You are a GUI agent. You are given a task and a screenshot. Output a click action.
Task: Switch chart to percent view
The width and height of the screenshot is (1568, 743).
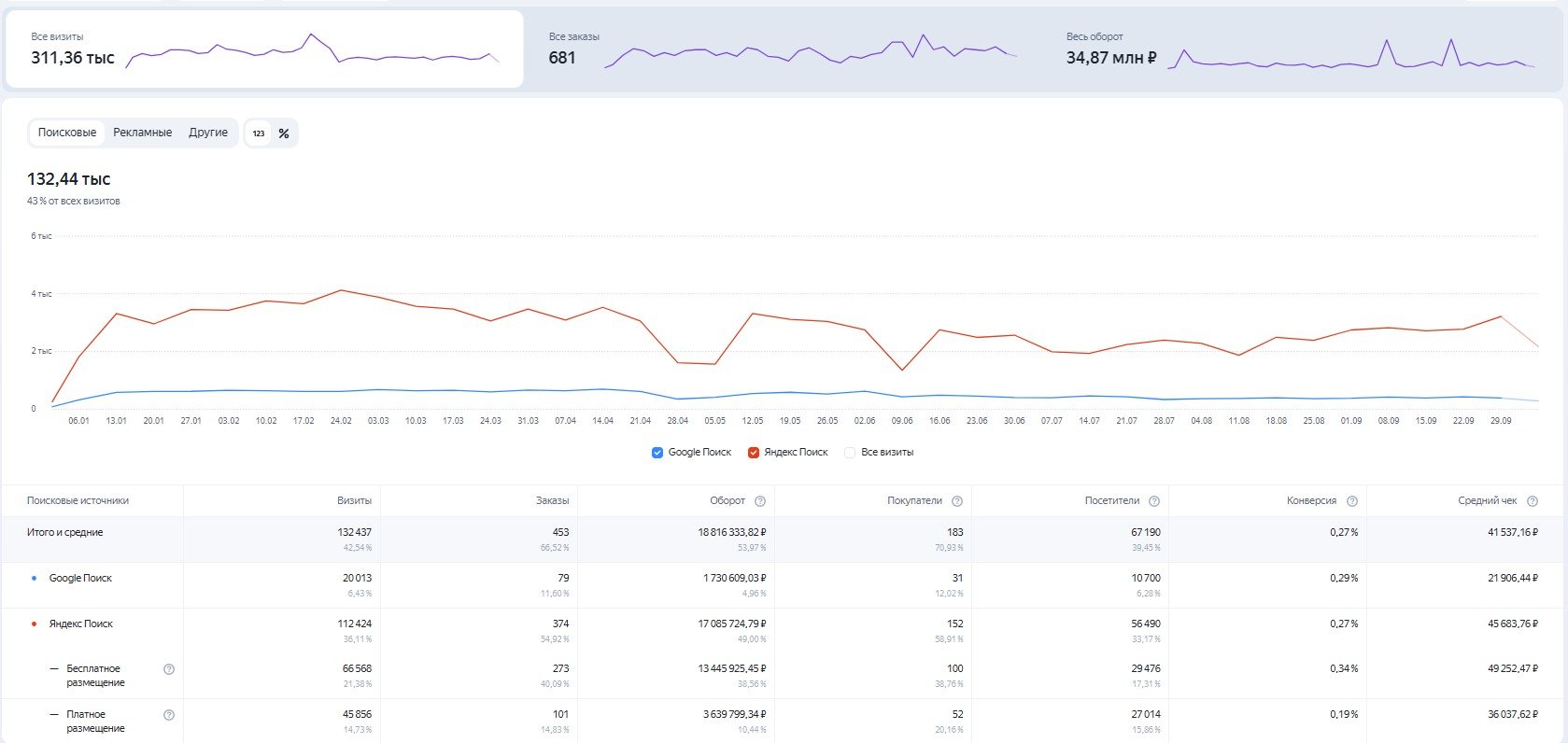284,133
